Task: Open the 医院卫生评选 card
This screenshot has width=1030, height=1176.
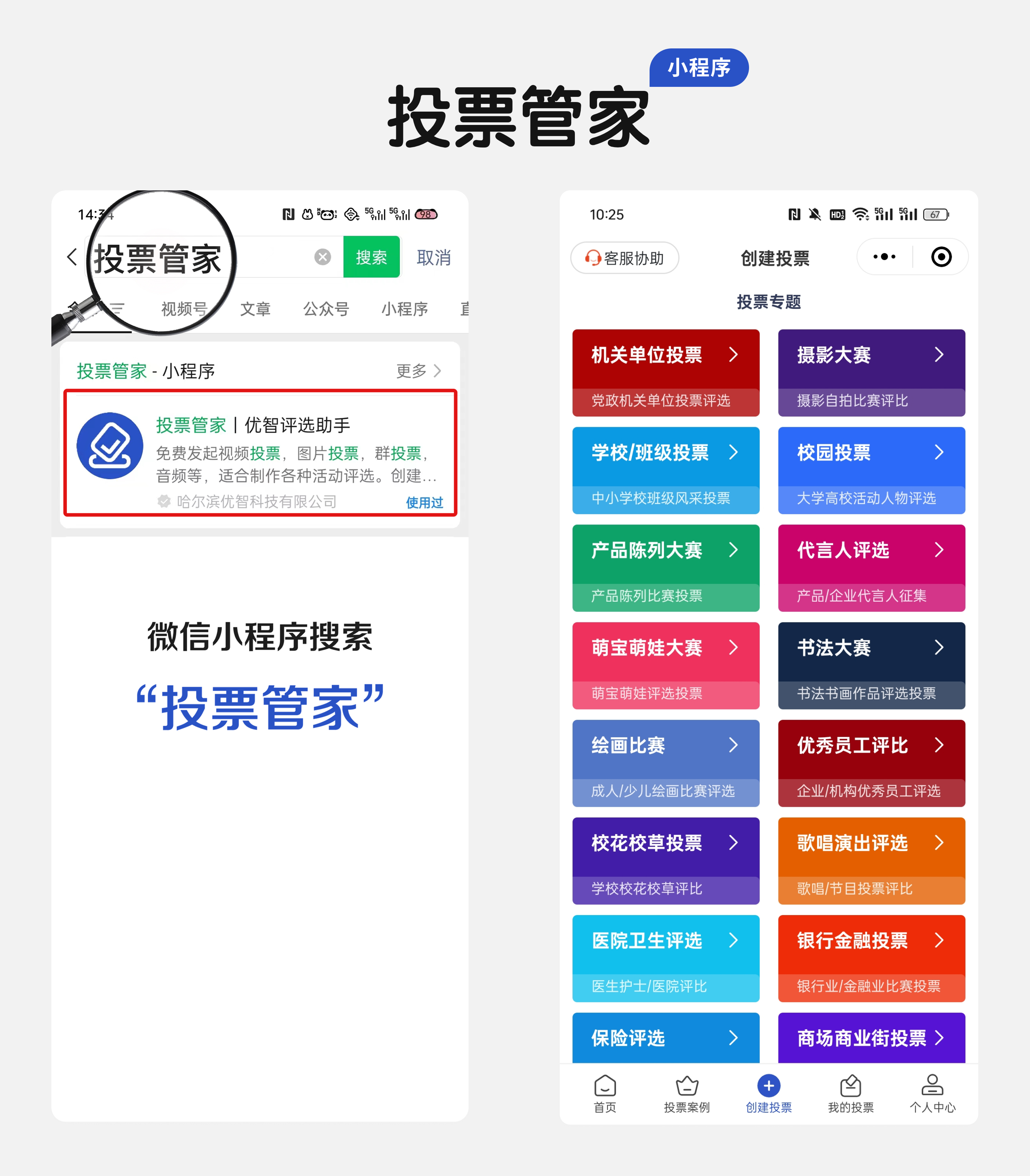Action: click(665, 958)
